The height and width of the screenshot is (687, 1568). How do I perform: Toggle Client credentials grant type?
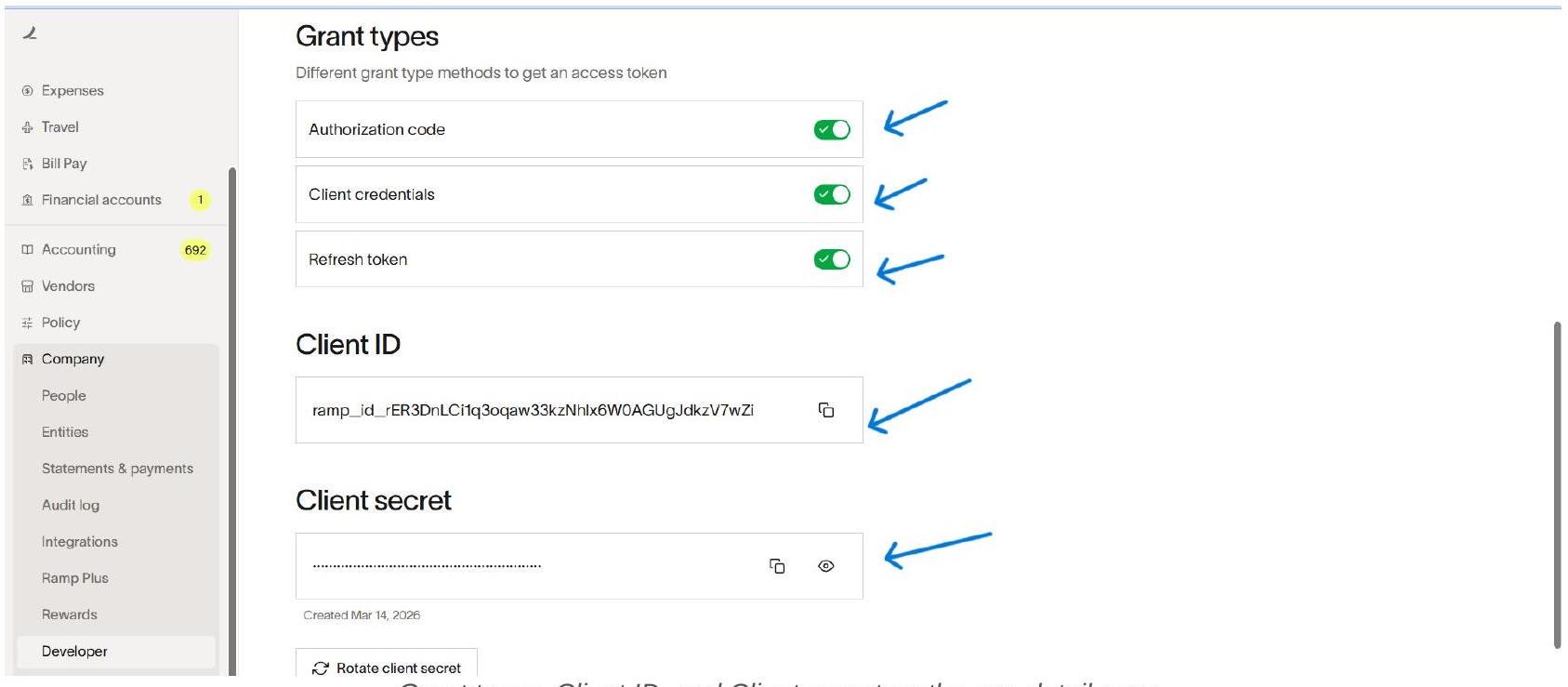click(832, 194)
